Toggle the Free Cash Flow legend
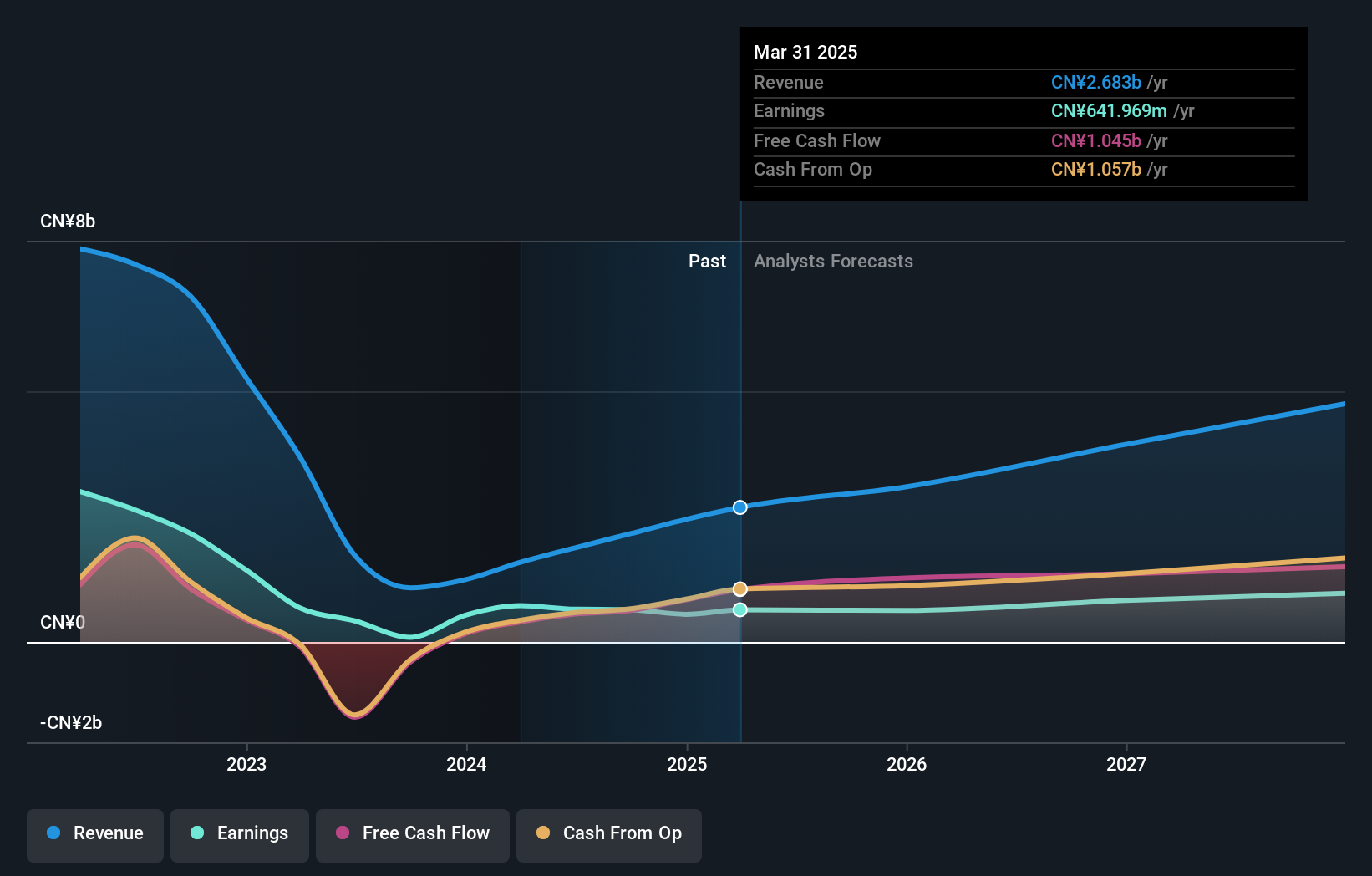This screenshot has width=1372, height=876. (x=413, y=835)
